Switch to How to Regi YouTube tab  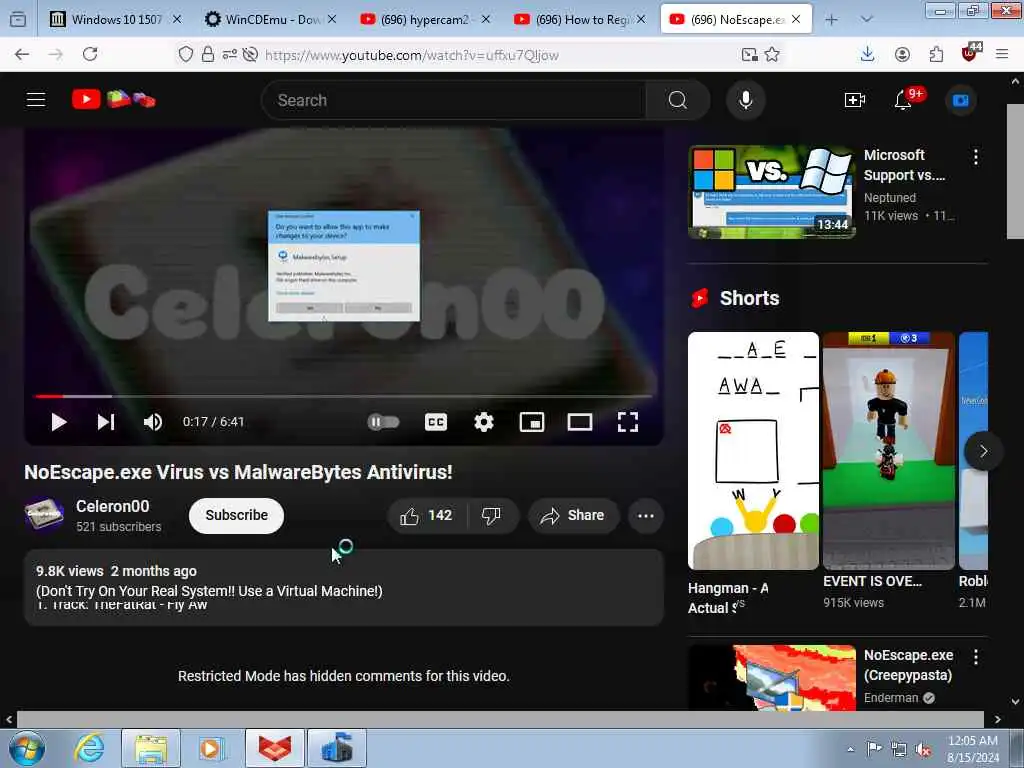coord(580,20)
